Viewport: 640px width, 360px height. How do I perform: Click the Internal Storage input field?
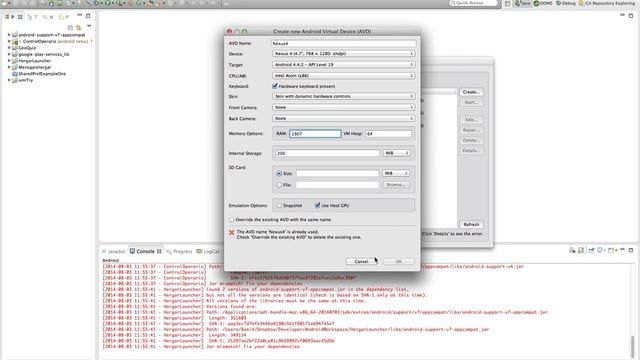click(327, 153)
